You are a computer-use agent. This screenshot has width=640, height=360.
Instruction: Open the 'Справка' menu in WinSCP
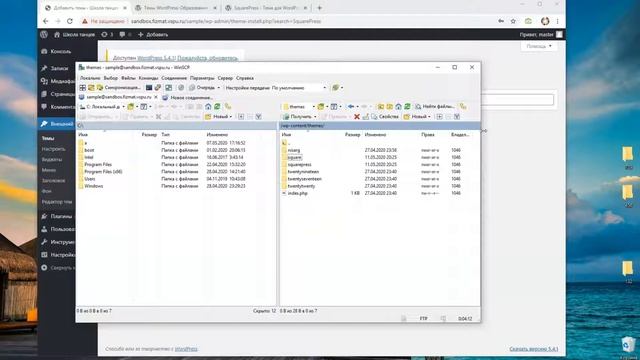point(245,78)
